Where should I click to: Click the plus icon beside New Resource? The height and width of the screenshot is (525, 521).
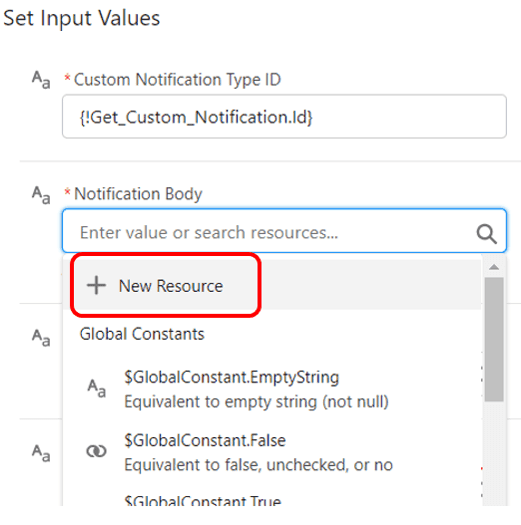coord(96,285)
